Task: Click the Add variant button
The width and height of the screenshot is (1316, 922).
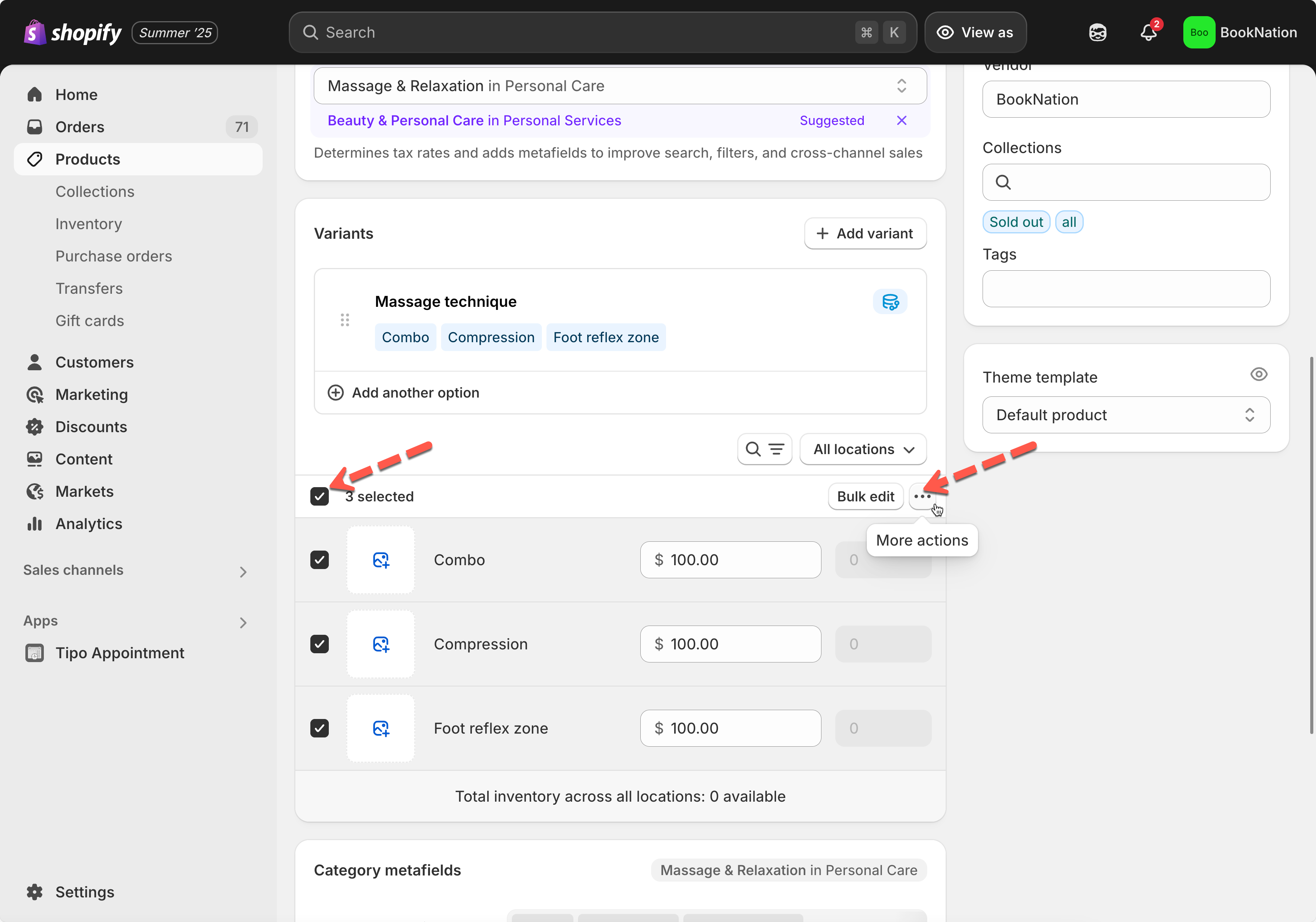Action: (865, 234)
